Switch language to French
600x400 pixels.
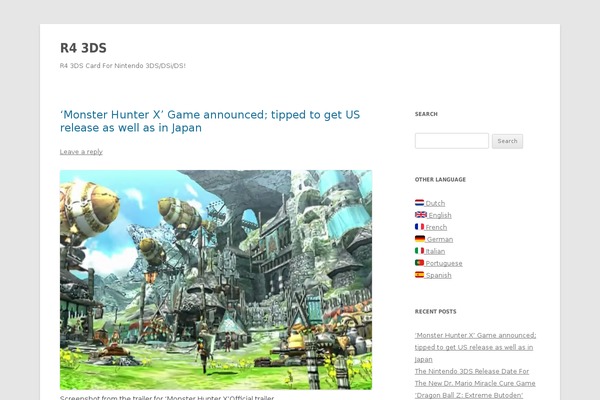pos(436,227)
